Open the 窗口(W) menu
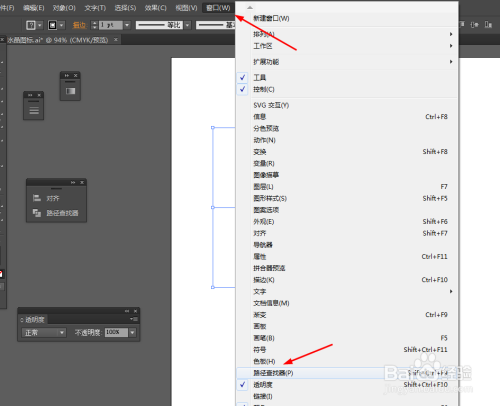 coord(218,8)
